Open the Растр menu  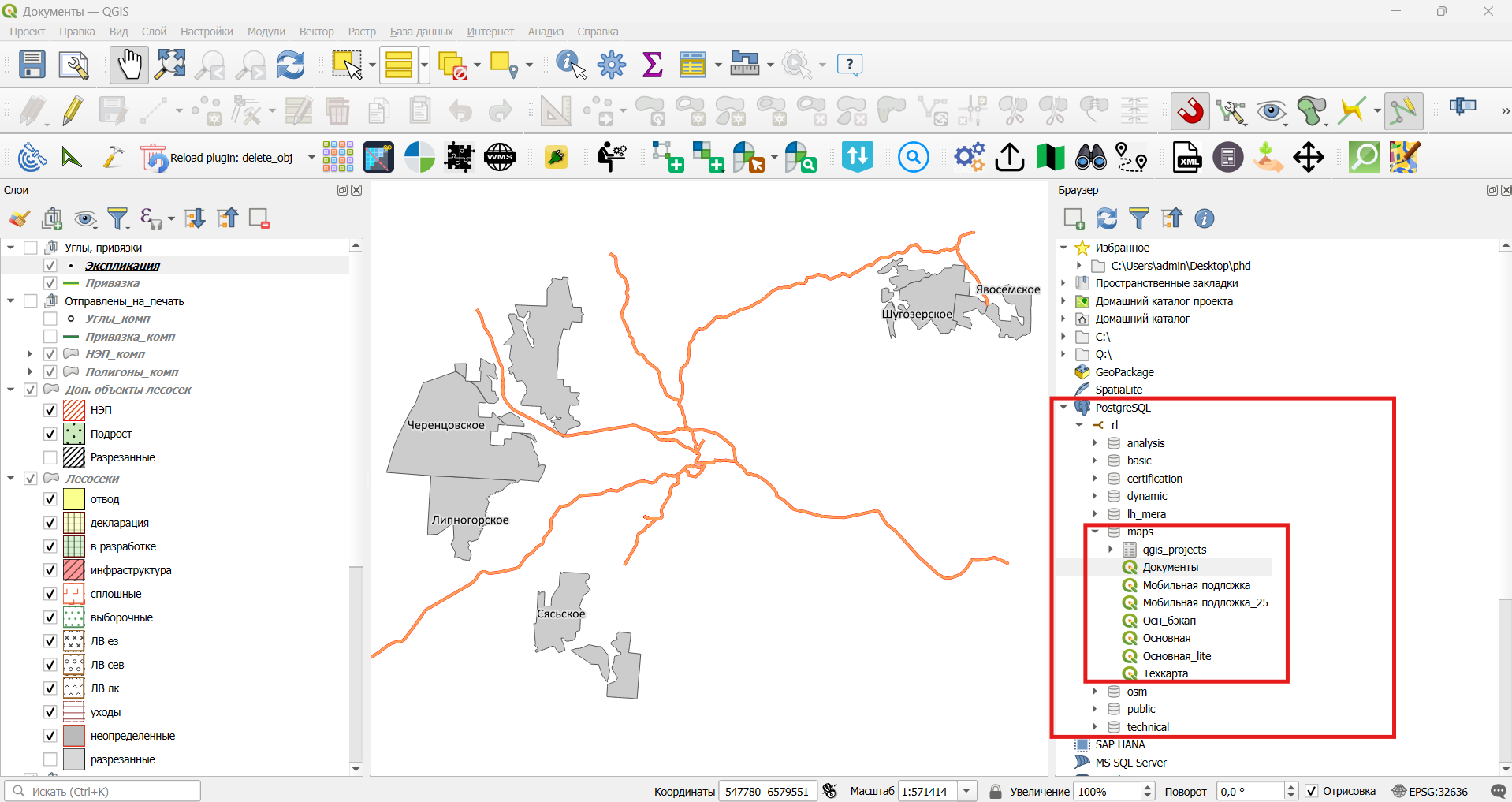point(362,32)
